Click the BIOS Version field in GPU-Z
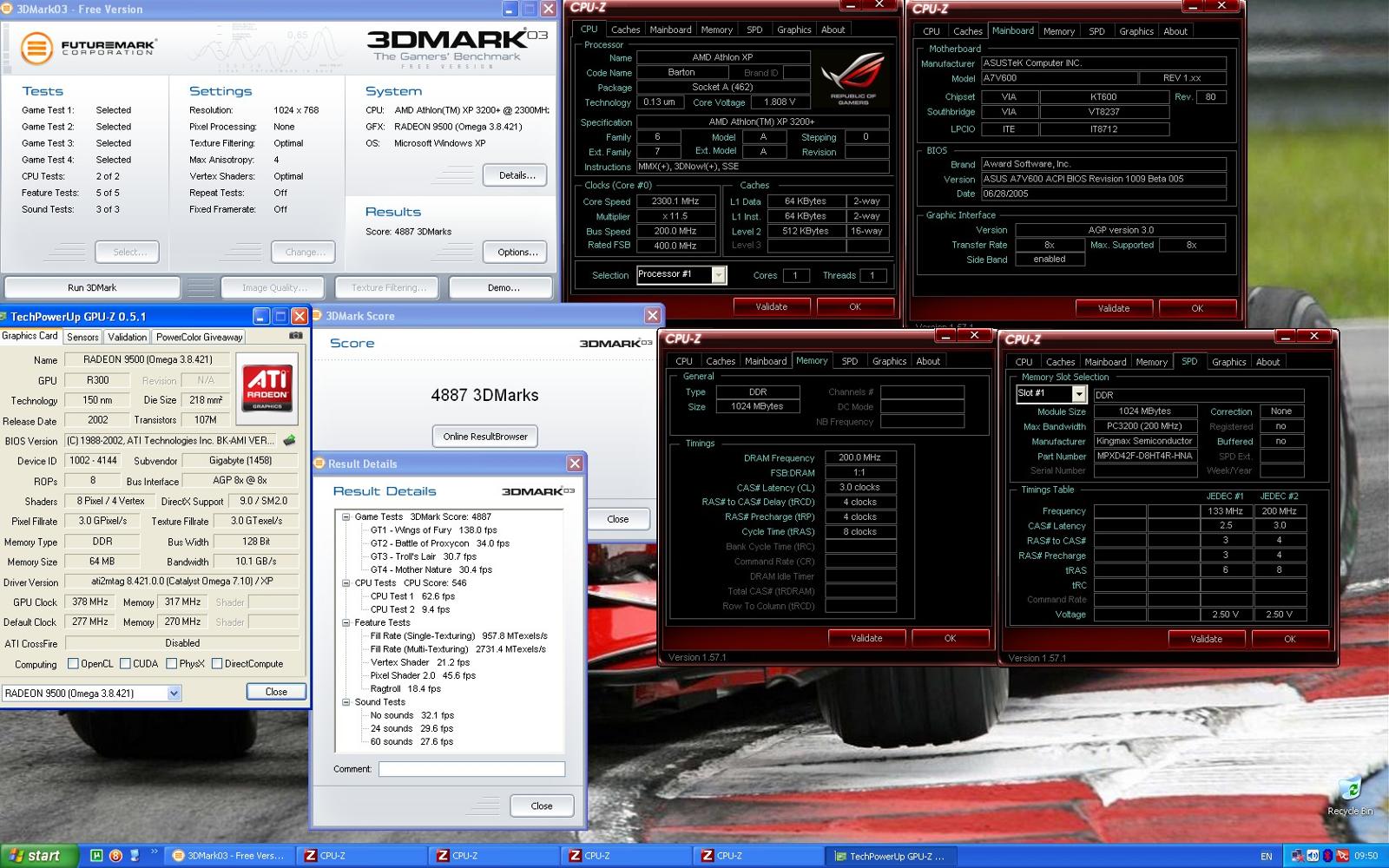 tap(171, 440)
